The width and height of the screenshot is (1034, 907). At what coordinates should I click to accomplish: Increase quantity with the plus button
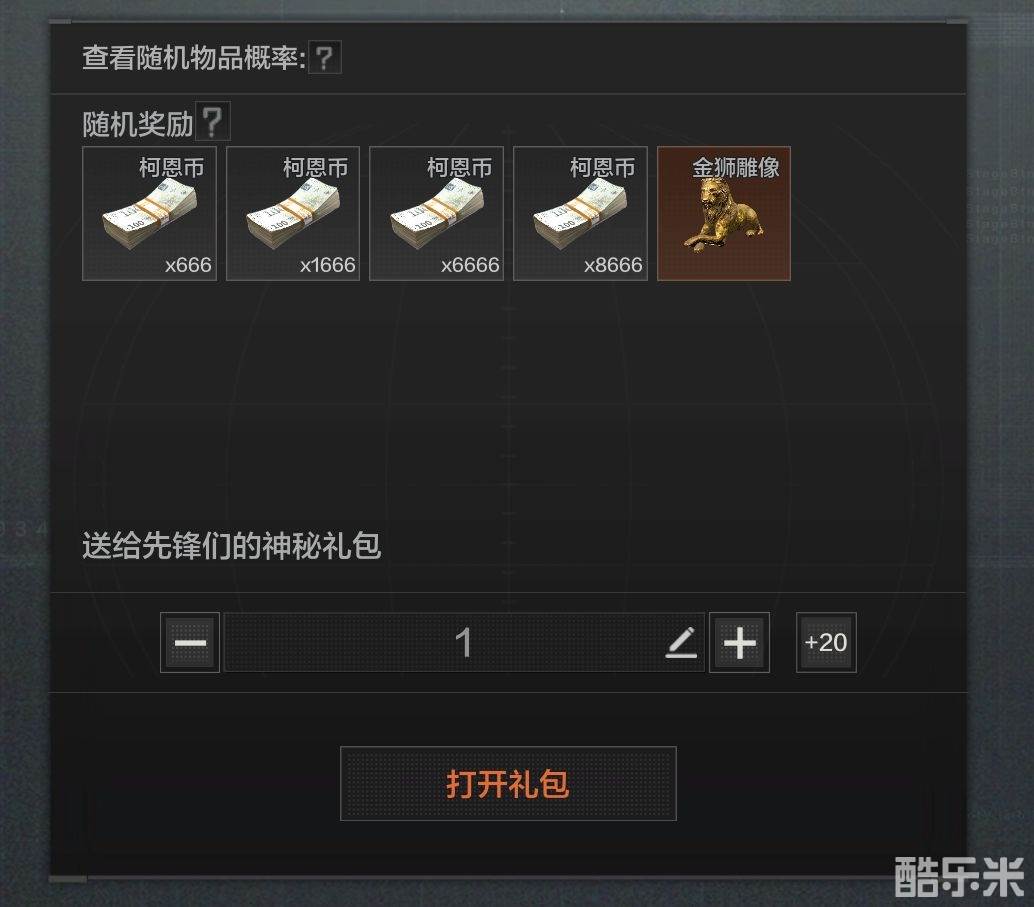[739, 642]
